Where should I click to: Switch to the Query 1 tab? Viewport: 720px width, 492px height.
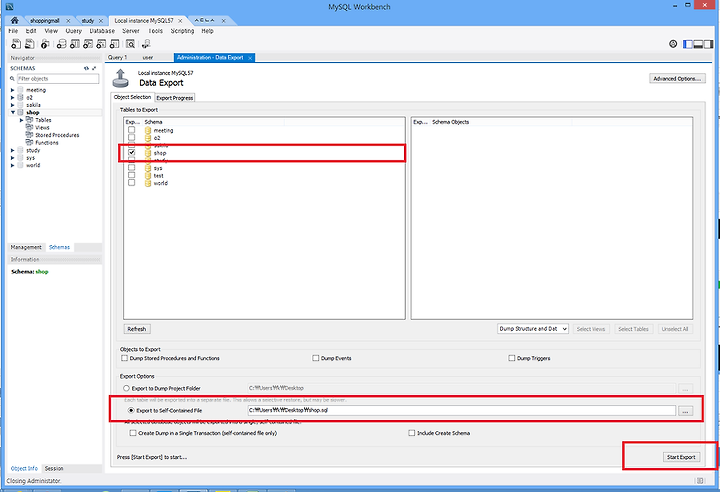pyautogui.click(x=118, y=57)
